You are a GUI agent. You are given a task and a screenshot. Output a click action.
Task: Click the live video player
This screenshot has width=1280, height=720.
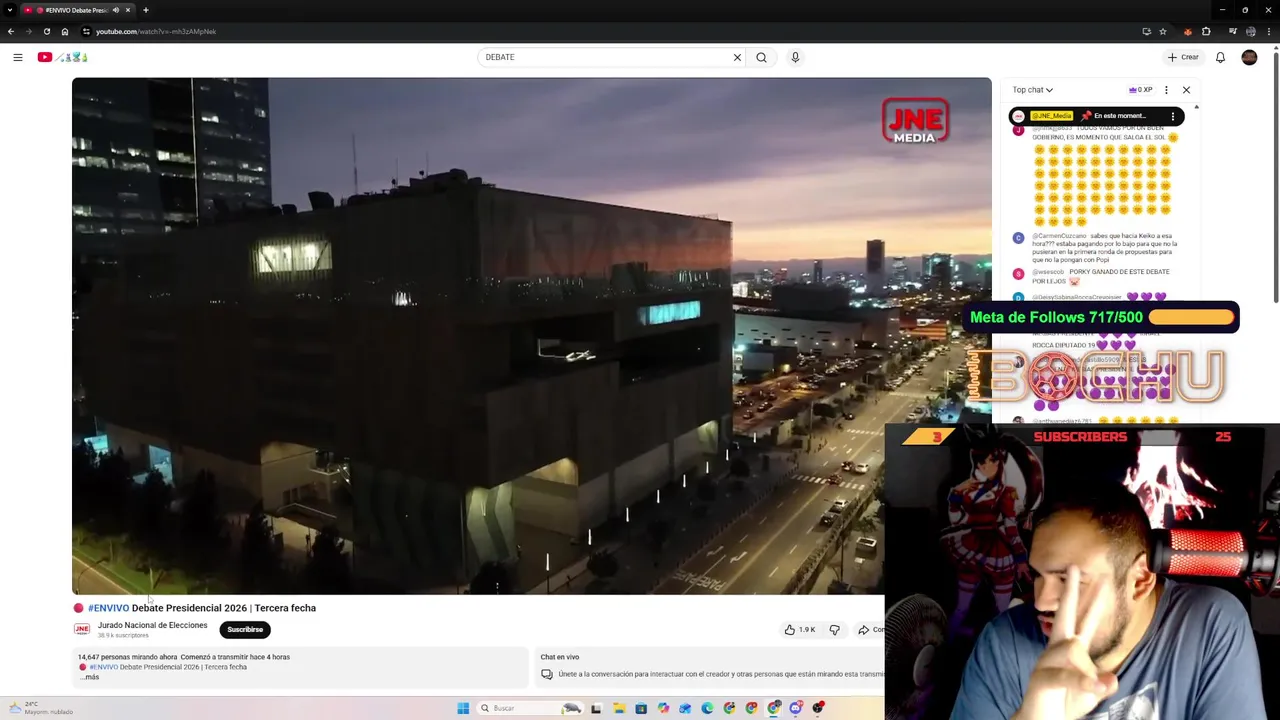pyautogui.click(x=531, y=336)
